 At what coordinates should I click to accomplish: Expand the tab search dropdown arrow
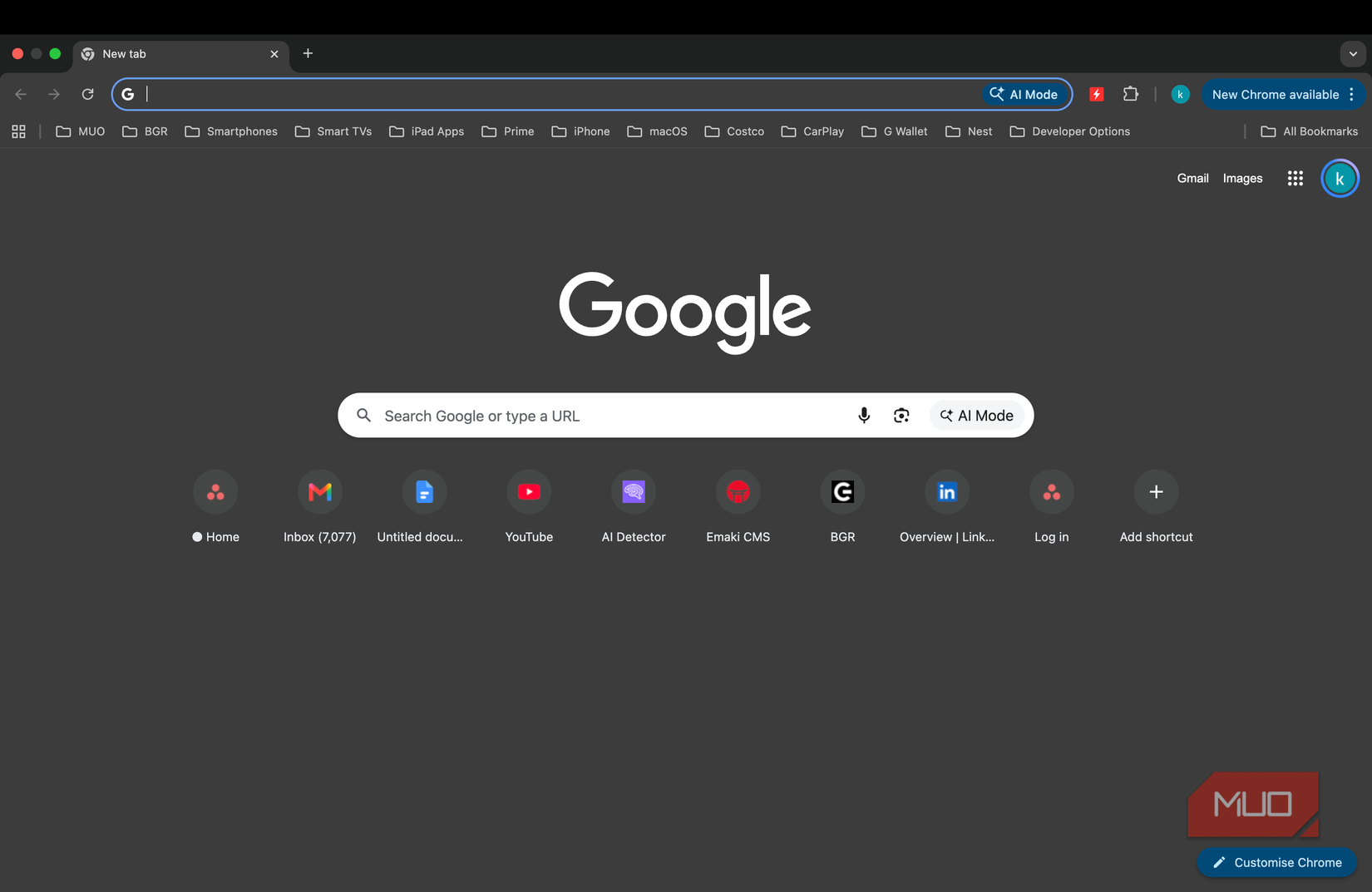pos(1353,54)
